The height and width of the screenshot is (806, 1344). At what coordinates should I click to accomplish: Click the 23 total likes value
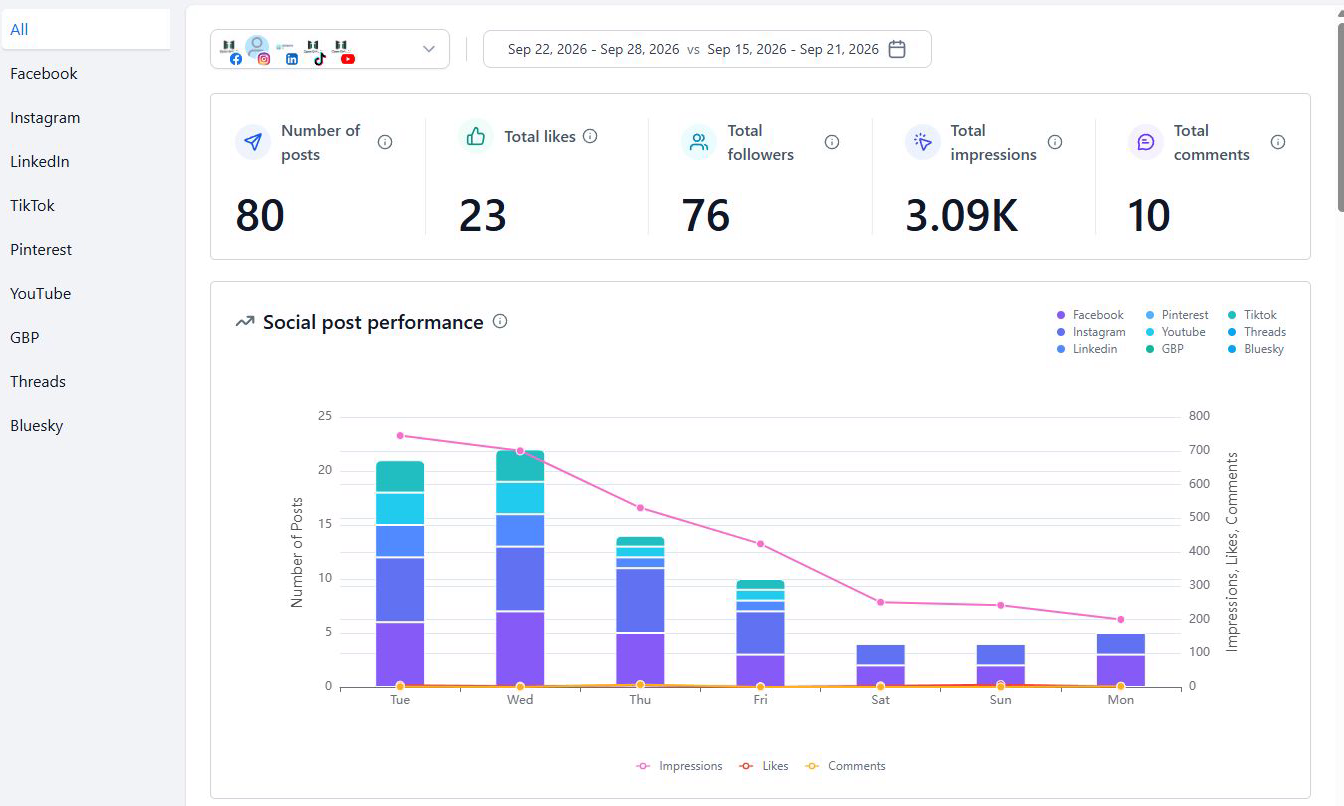(483, 215)
